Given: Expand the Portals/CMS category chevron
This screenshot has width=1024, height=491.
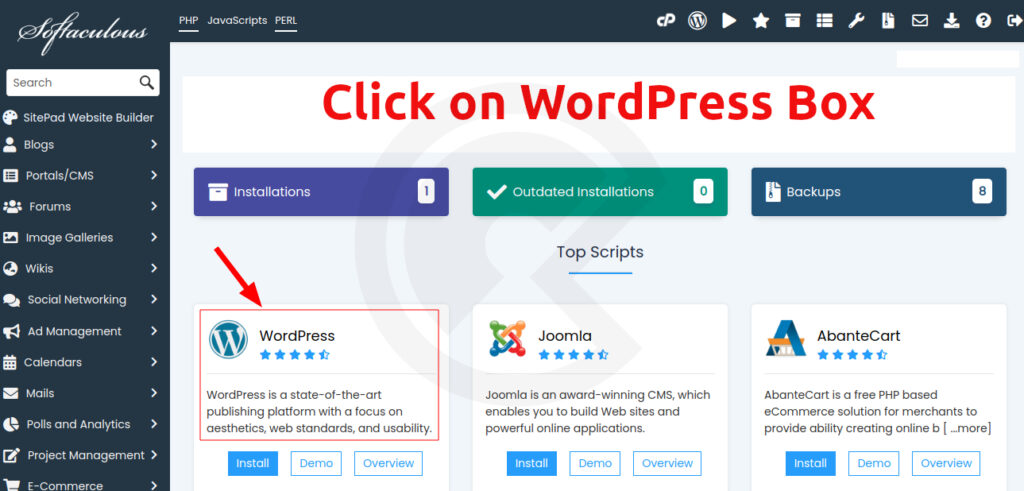Looking at the screenshot, I should 154,175.
